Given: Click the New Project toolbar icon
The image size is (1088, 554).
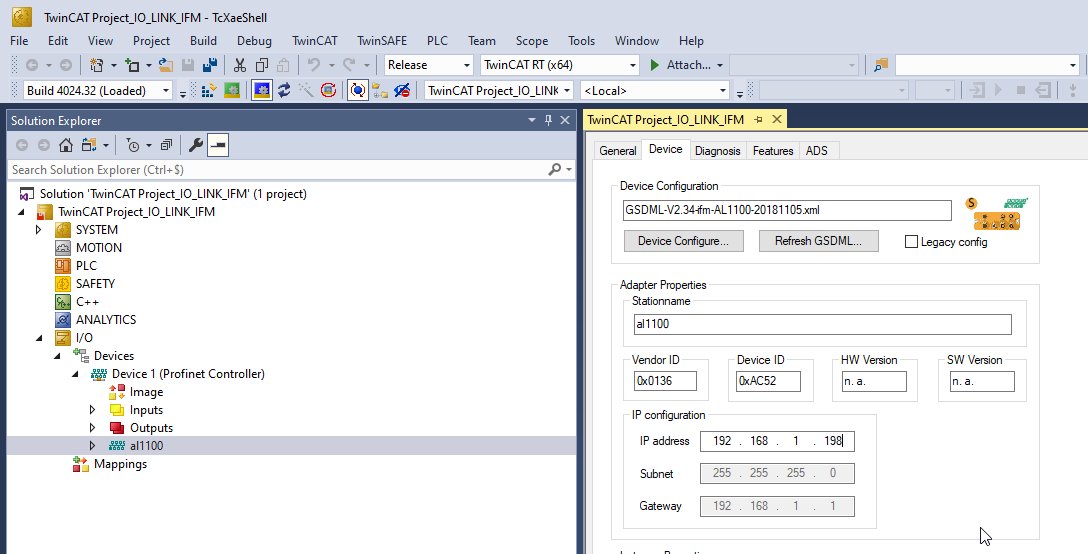Looking at the screenshot, I should click(x=96, y=65).
